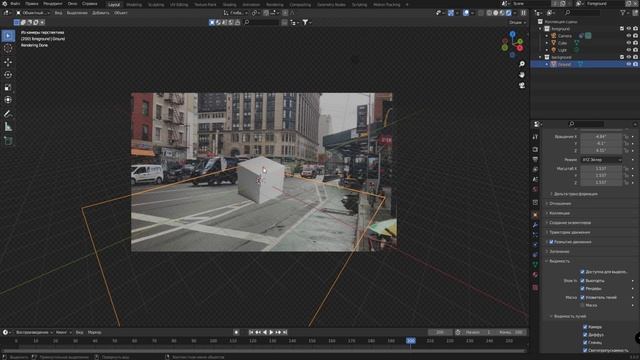Open the World properties tab icon
The height and width of the screenshot is (360, 640).
coord(535,189)
